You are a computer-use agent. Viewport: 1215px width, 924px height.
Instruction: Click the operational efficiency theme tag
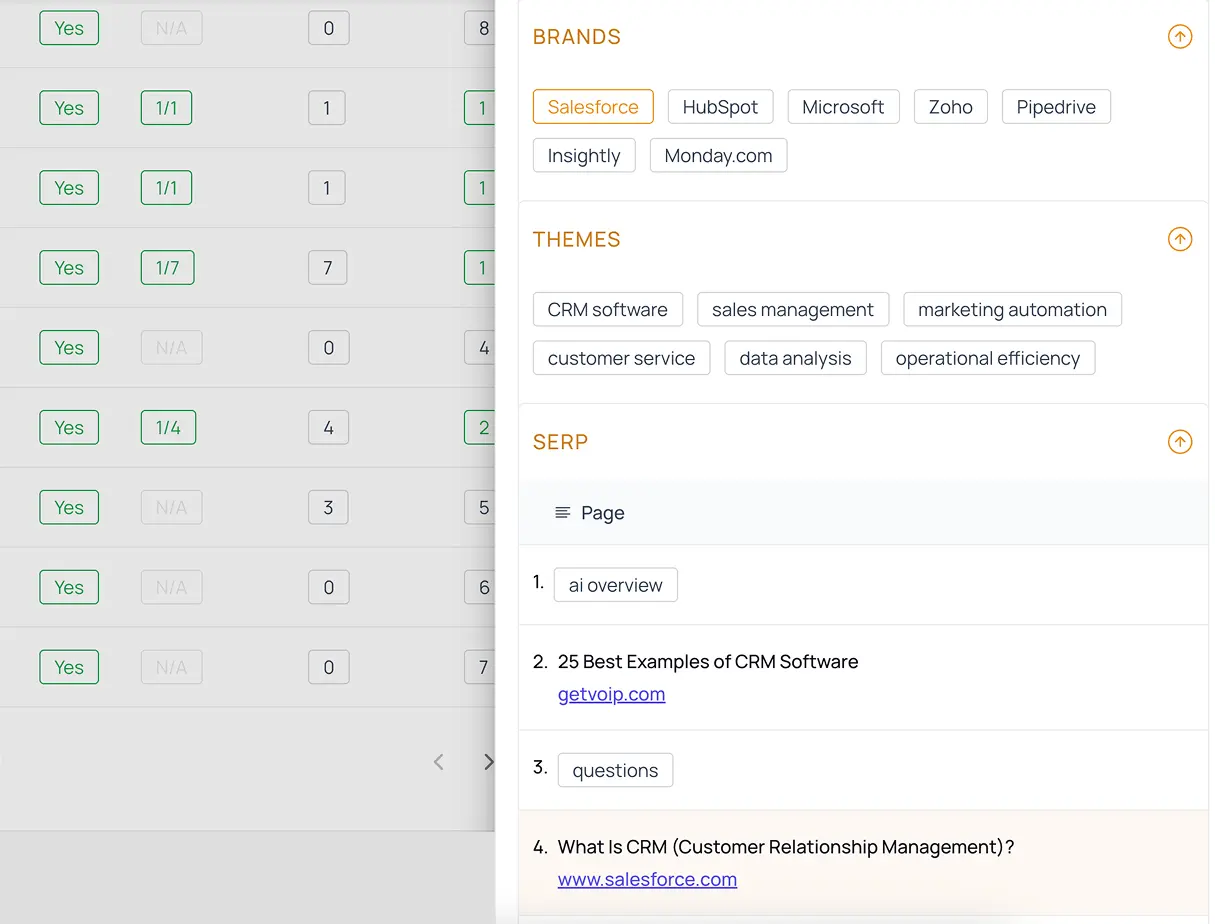pyautogui.click(x=988, y=359)
